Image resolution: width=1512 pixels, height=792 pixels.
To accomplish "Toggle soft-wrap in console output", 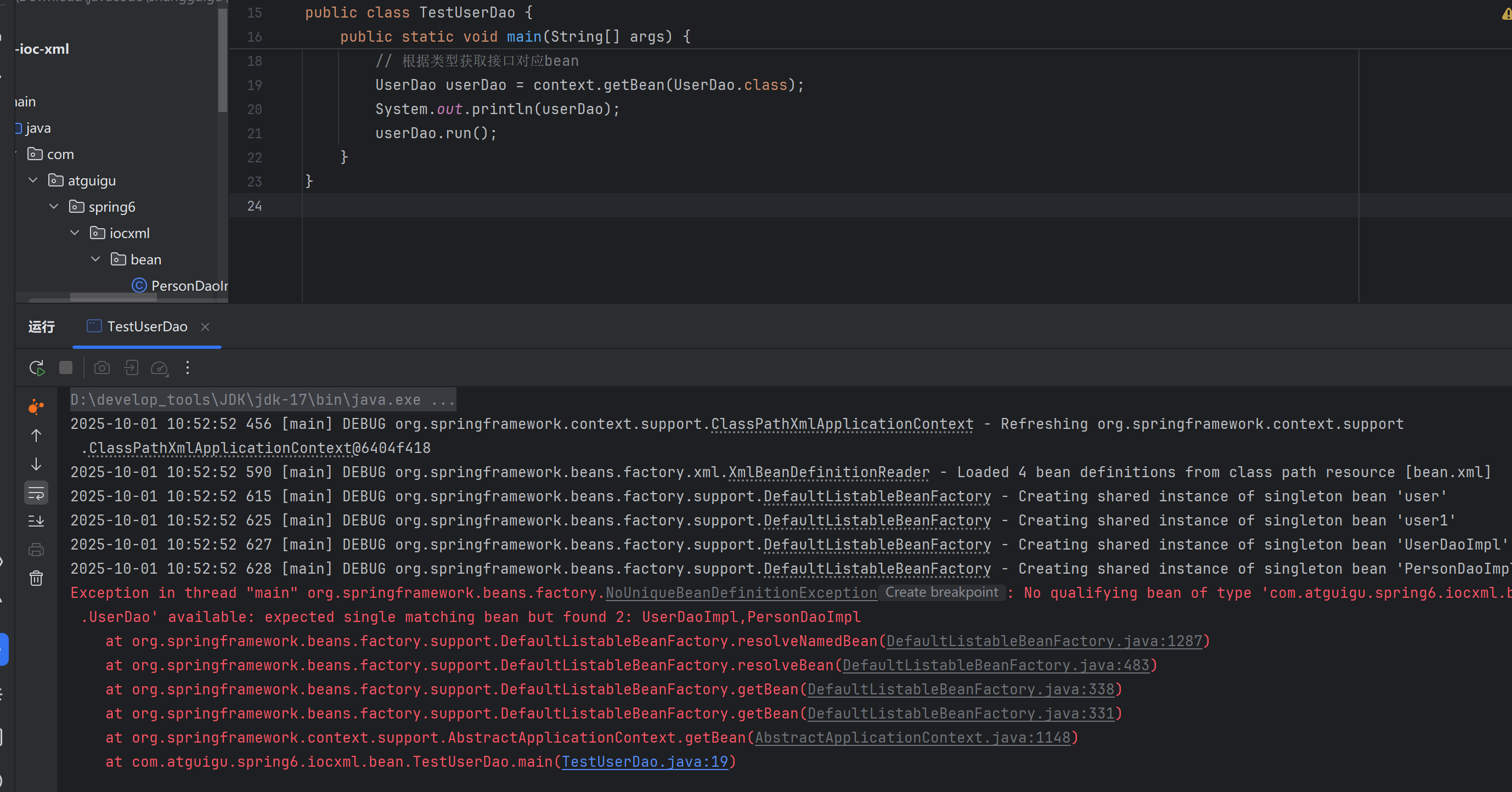I will 36,493.
